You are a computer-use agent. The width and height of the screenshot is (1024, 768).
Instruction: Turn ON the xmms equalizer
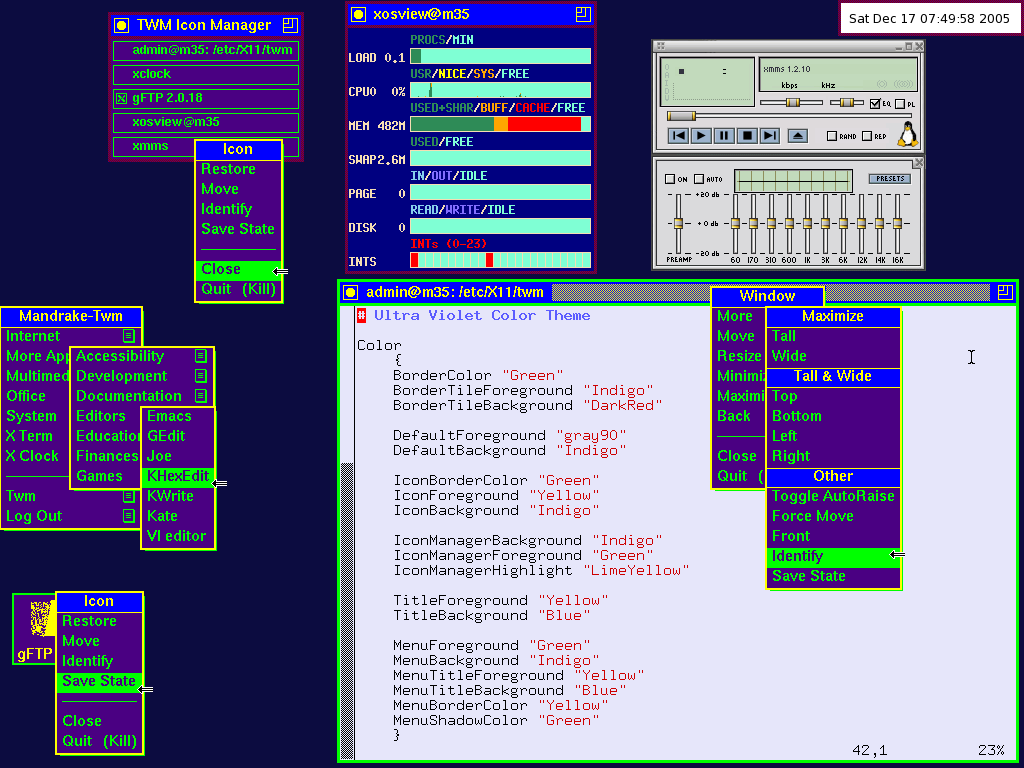[x=670, y=179]
